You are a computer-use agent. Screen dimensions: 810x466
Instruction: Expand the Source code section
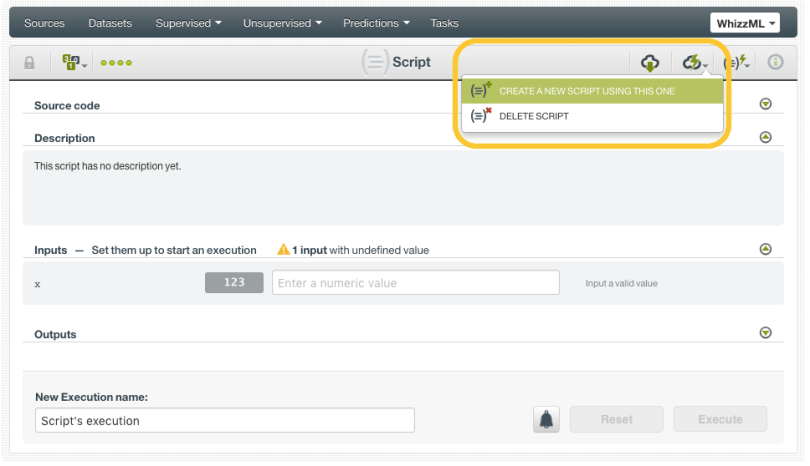(x=766, y=104)
